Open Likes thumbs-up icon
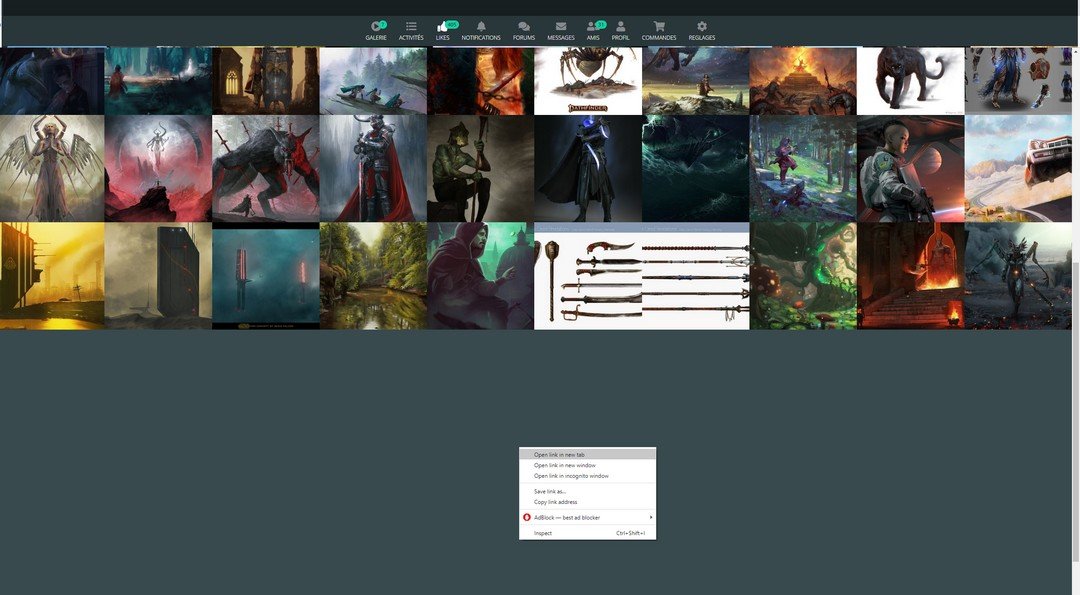1080x595 pixels. click(442, 27)
